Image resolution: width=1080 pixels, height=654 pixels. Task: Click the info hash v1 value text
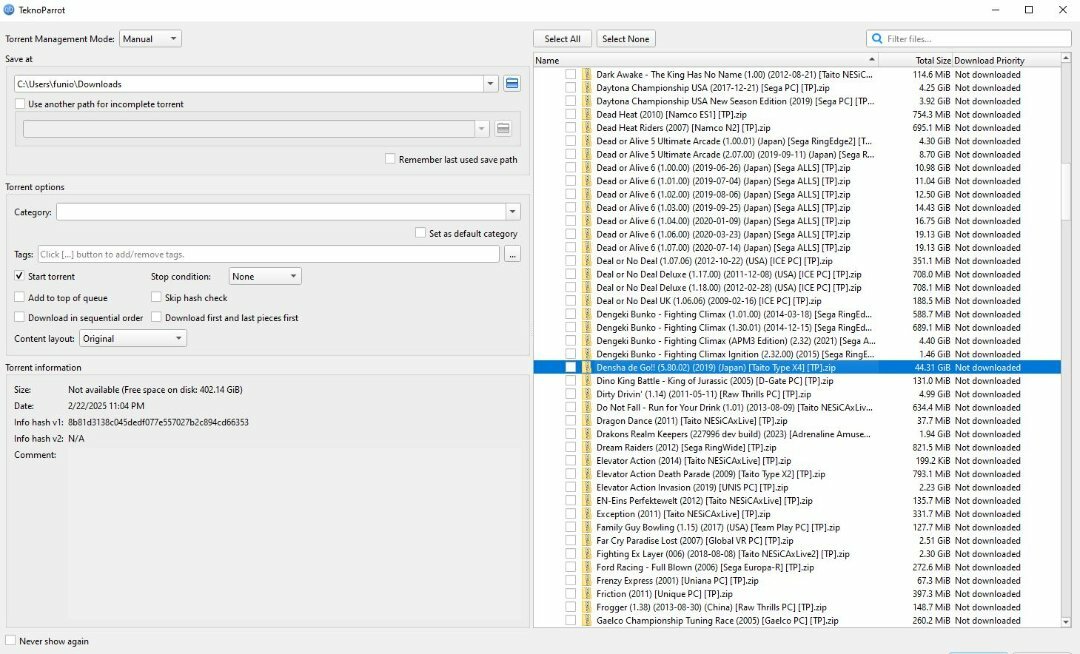(158, 422)
